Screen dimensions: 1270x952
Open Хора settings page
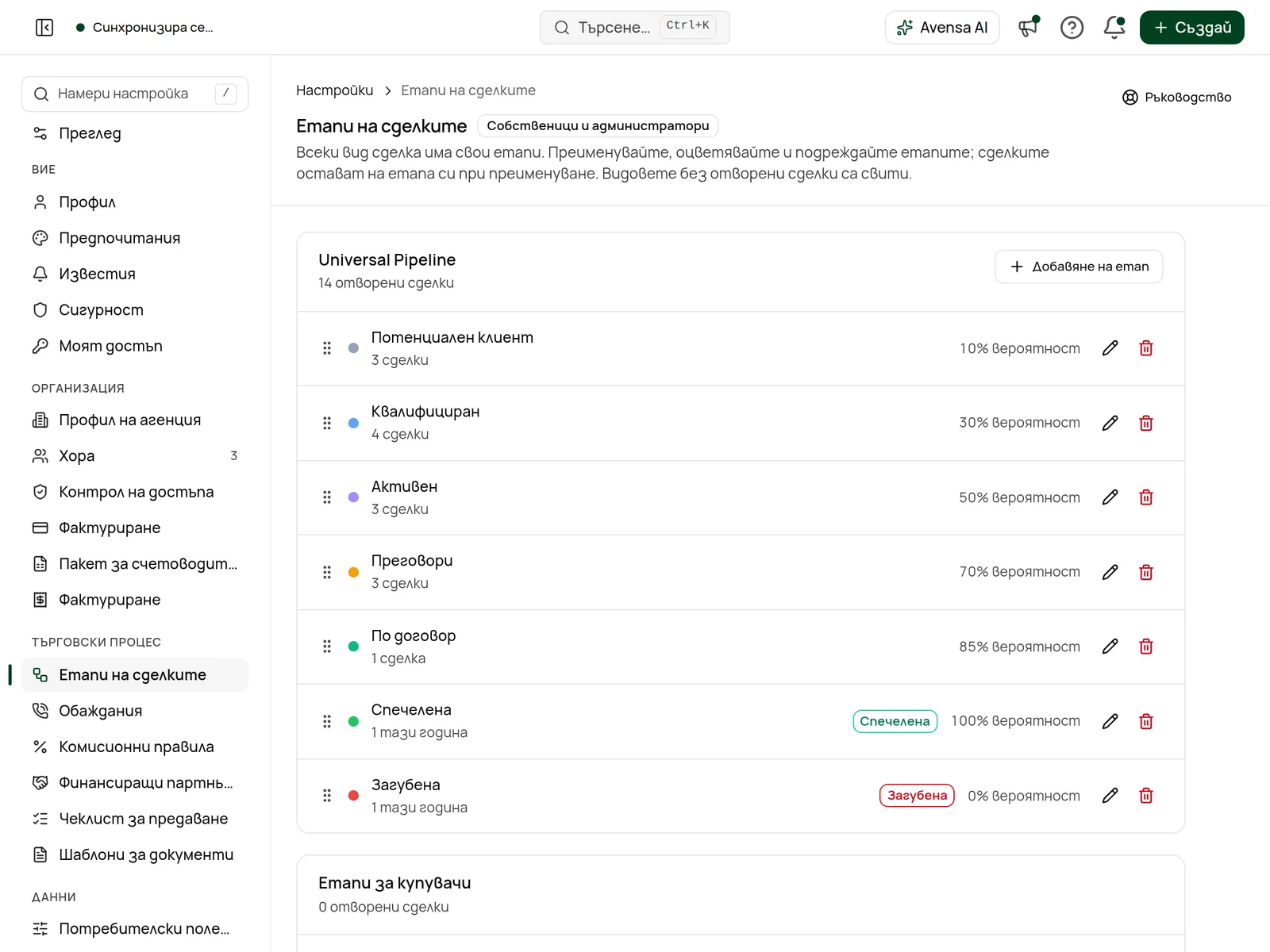(x=135, y=456)
